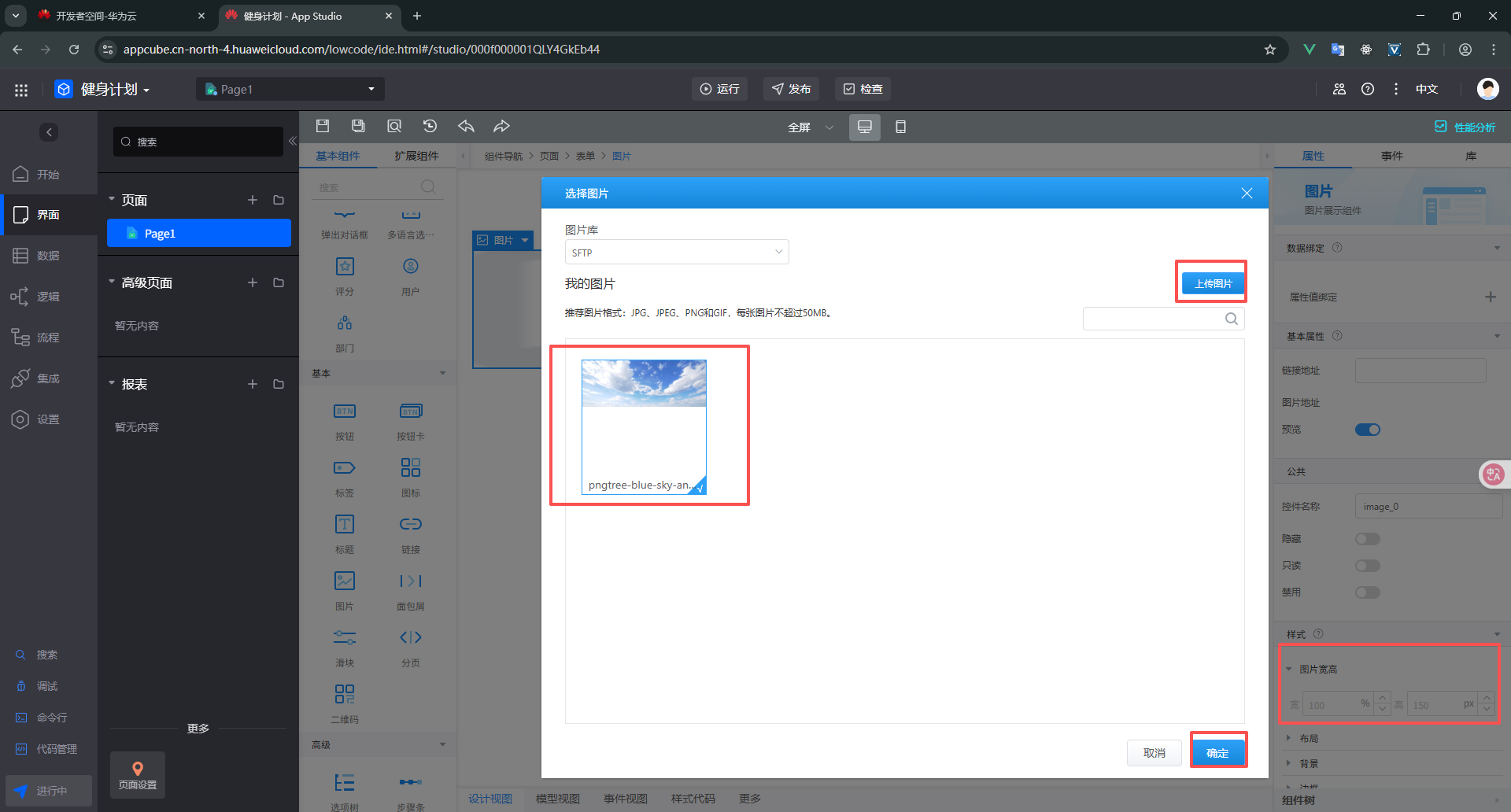
Task: Click the 取消 button
Action: 1154,753
